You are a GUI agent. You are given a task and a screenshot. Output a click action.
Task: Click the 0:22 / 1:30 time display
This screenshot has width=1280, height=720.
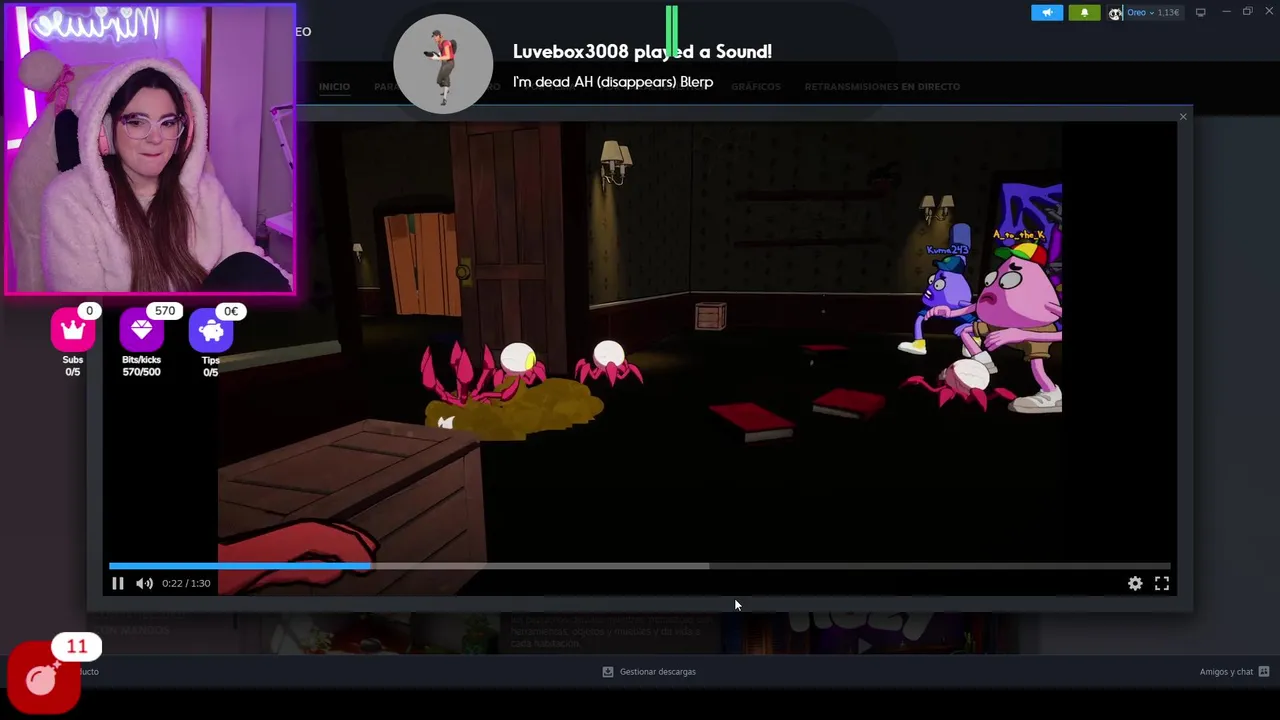point(186,583)
